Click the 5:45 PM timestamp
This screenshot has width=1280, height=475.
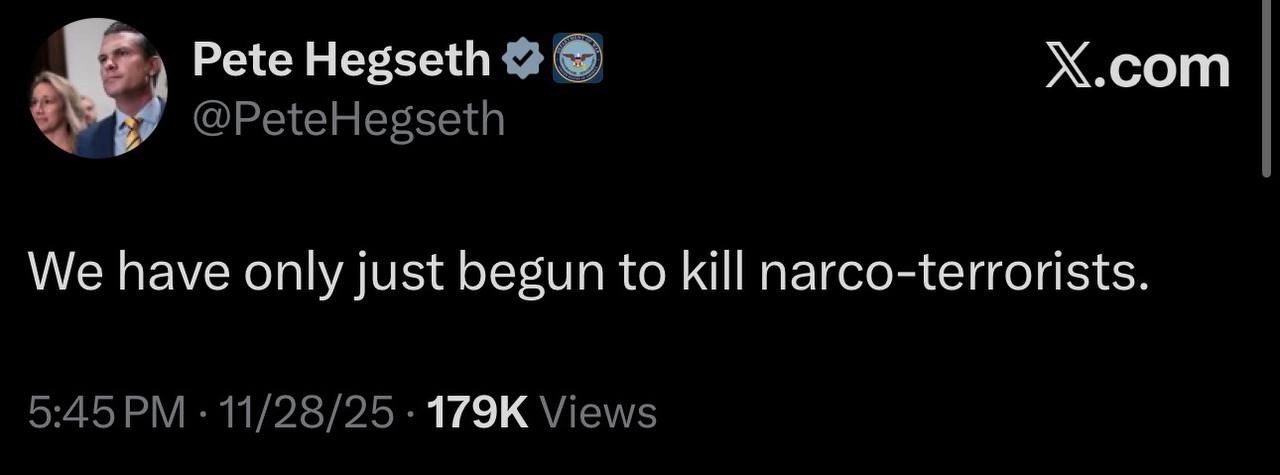pyautogui.click(x=107, y=412)
